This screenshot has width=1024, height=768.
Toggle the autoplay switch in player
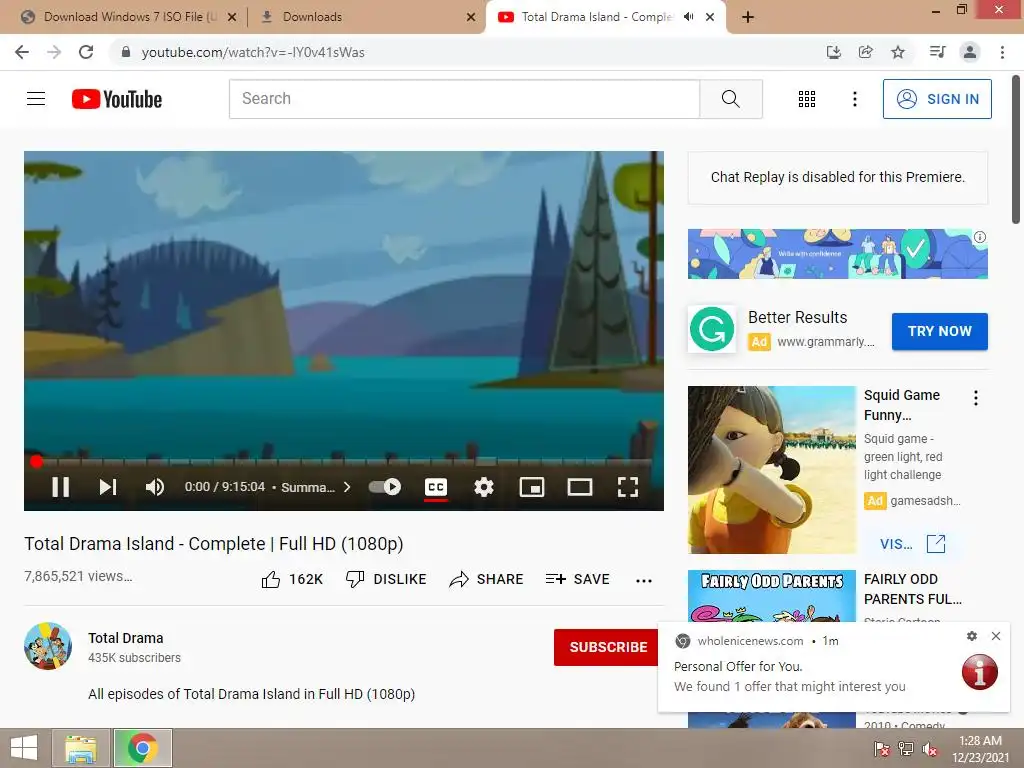(385, 487)
